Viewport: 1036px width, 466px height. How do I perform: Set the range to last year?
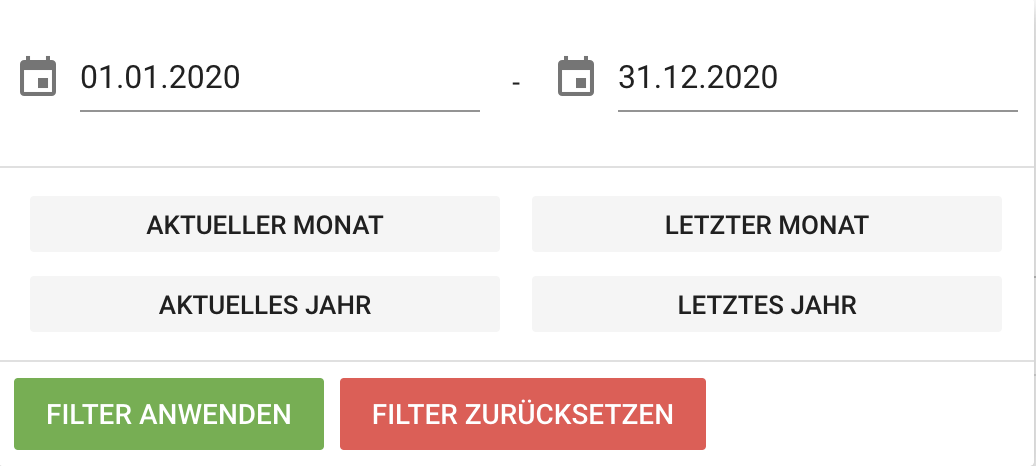pos(766,304)
